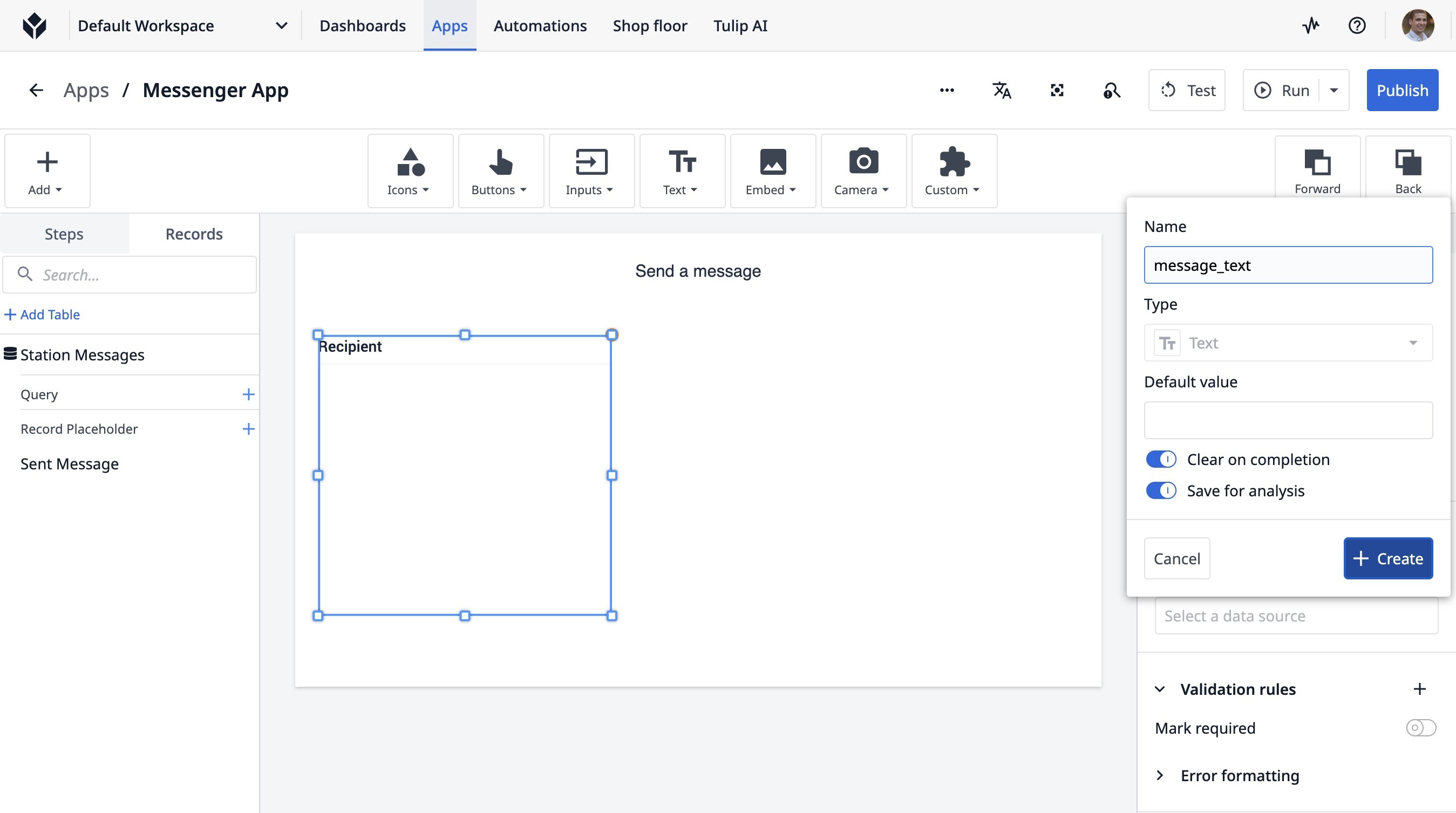Click the Default value input field

[1288, 420]
